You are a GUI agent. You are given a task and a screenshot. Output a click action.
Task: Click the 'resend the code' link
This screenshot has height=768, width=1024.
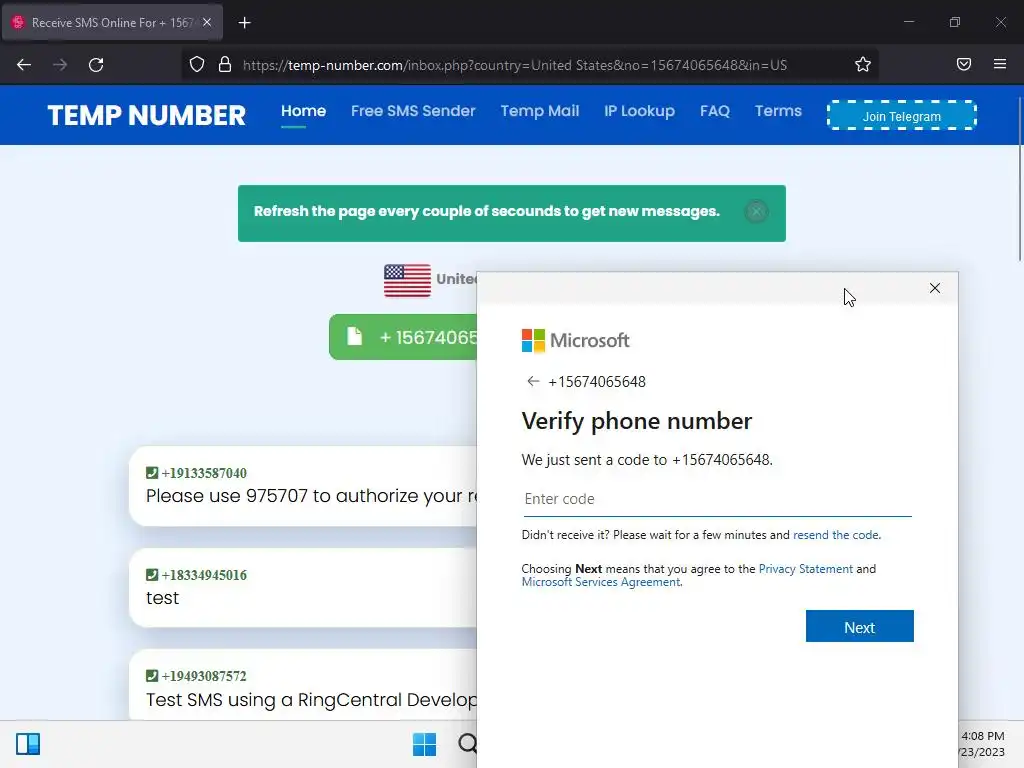point(836,535)
